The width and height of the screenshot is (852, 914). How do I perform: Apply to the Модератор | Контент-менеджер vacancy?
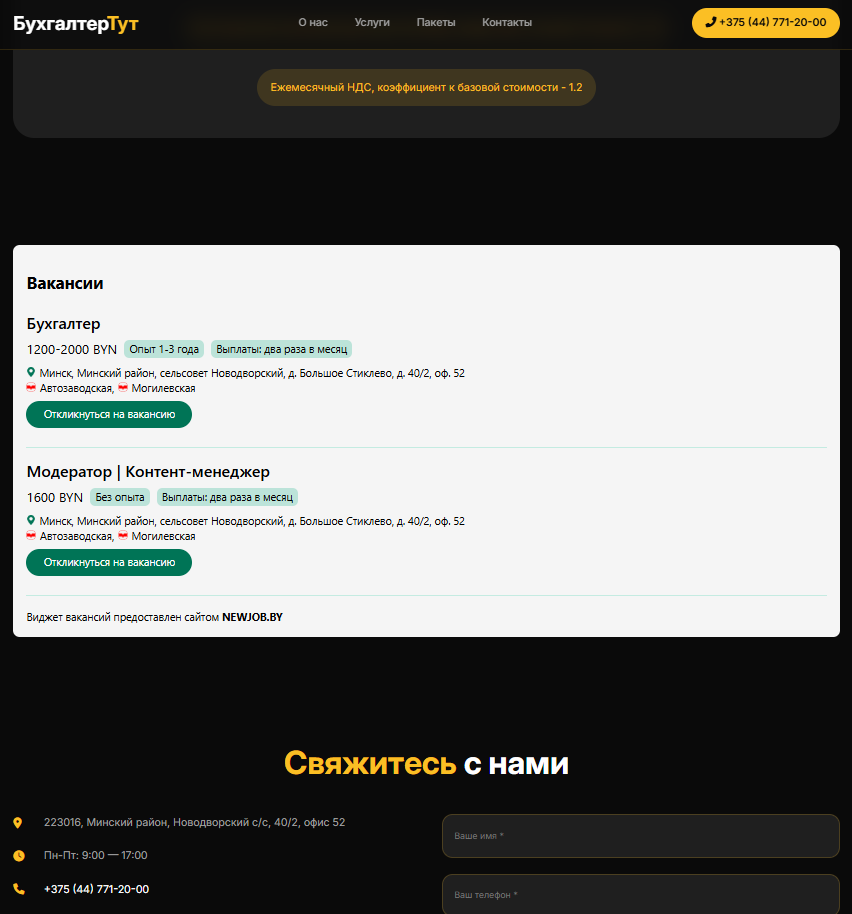(x=109, y=562)
